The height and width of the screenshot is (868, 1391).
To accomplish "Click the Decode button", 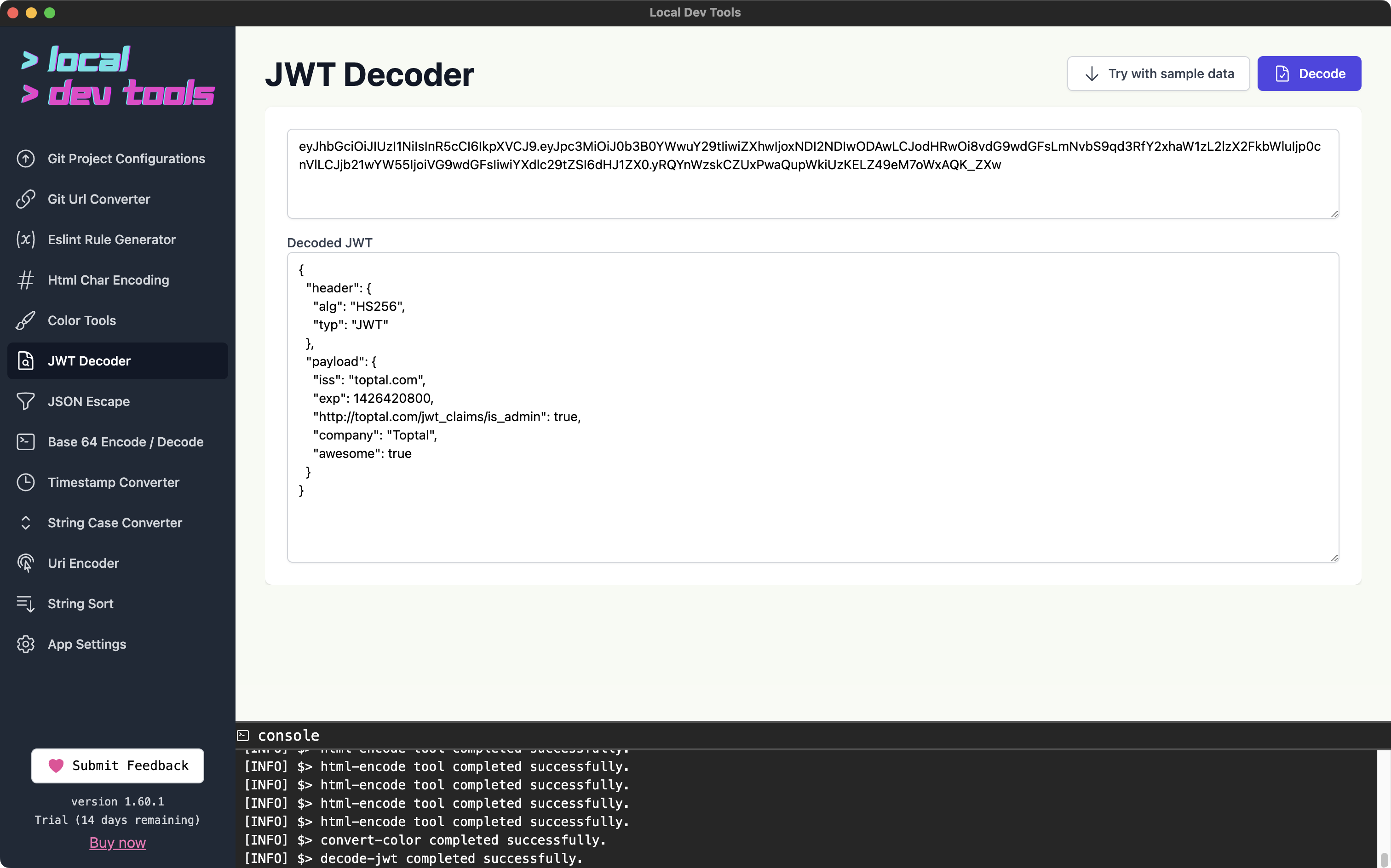I will [1309, 74].
